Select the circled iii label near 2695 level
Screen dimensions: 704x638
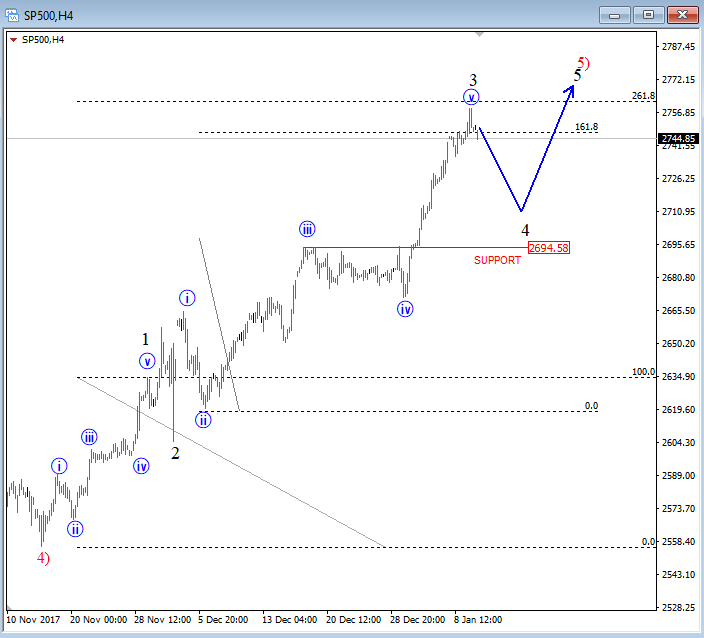click(x=308, y=228)
